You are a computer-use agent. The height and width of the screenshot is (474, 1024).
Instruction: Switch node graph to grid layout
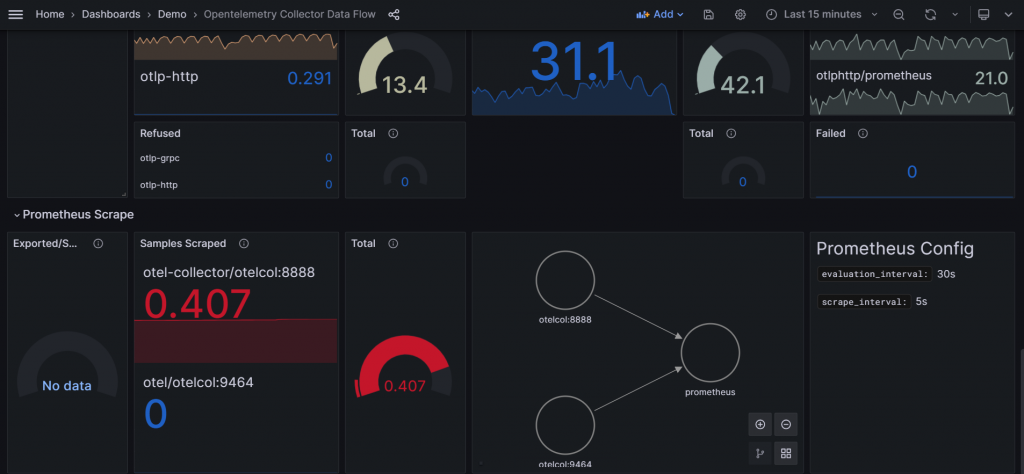coord(786,453)
